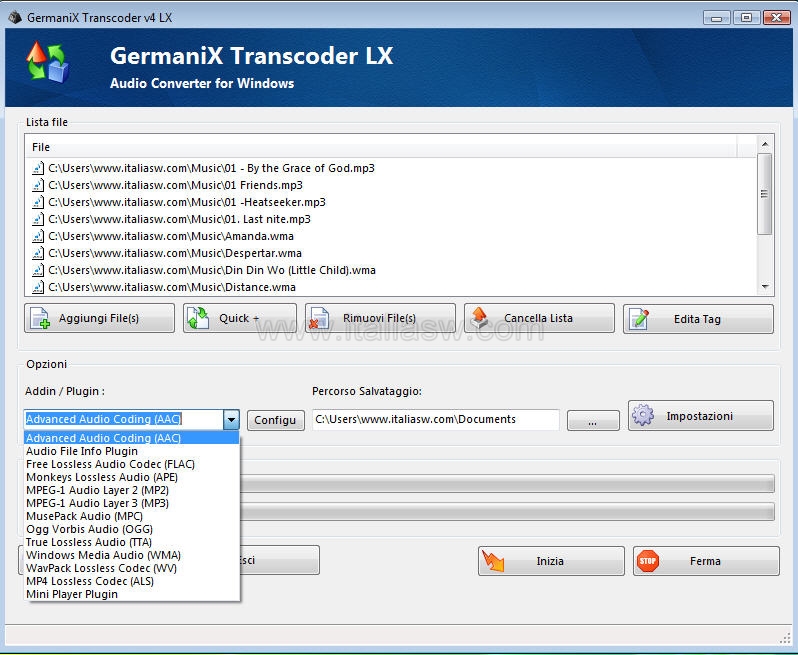Click file icon beside Din Din Wo.wma
The image size is (798, 655).
[x=38, y=270]
